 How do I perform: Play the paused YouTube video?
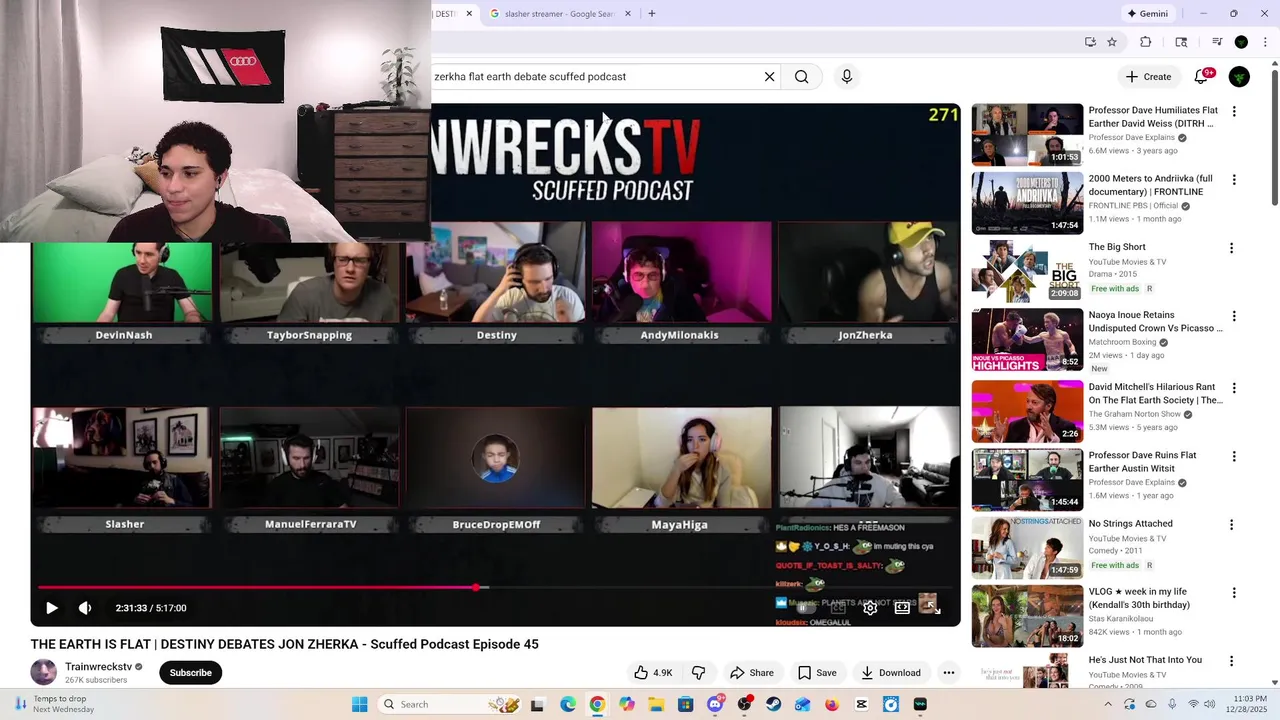coord(52,608)
